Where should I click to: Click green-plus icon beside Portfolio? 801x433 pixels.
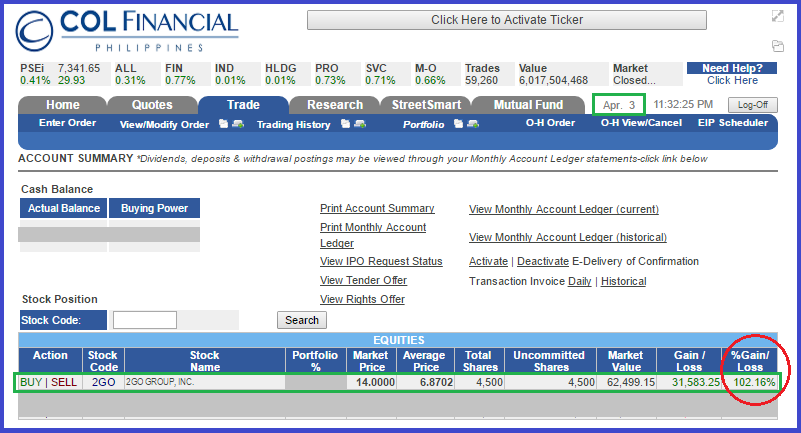(473, 124)
